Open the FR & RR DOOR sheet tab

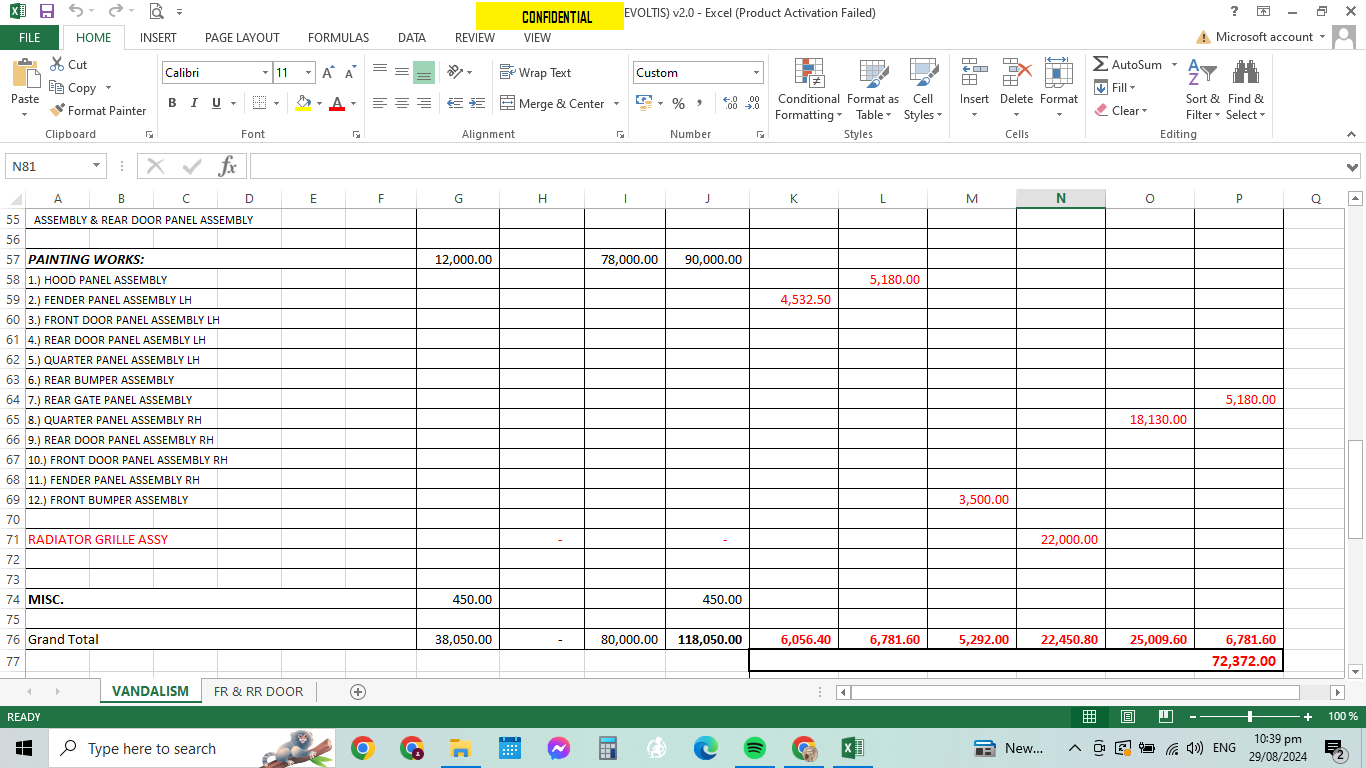click(x=258, y=691)
